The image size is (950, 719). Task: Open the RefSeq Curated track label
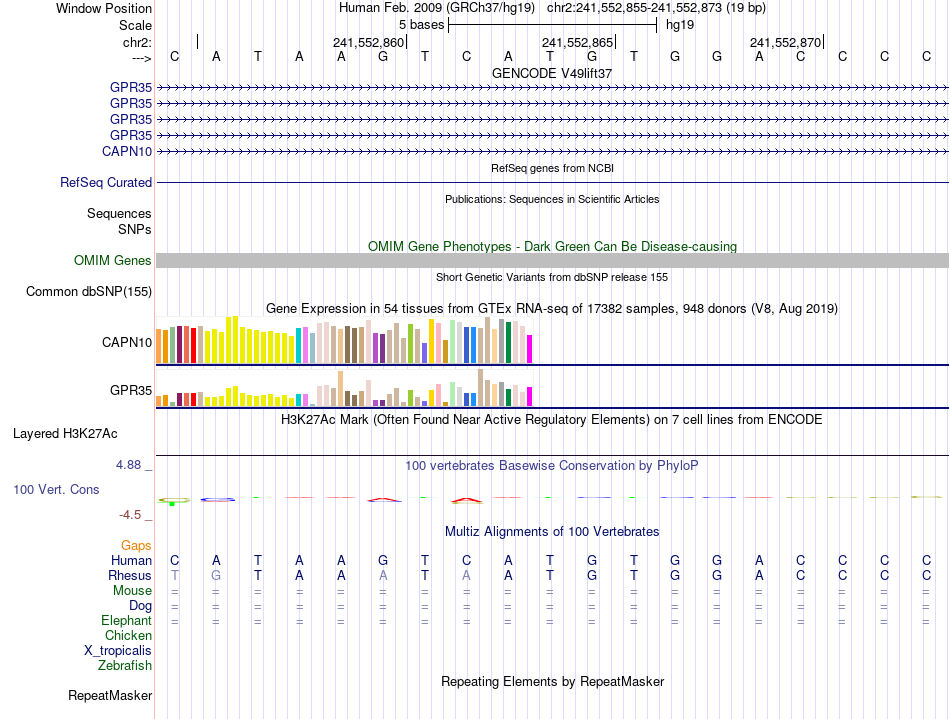pos(106,182)
